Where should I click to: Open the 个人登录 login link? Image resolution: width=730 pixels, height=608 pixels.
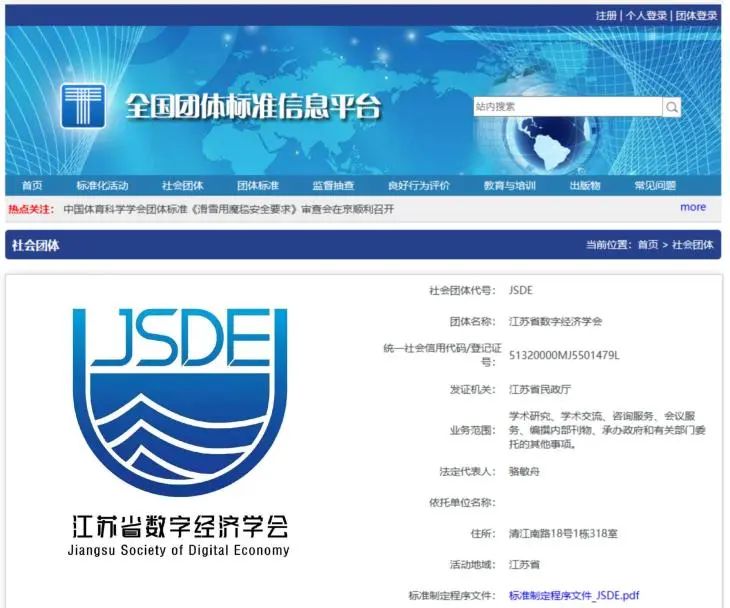[646, 16]
